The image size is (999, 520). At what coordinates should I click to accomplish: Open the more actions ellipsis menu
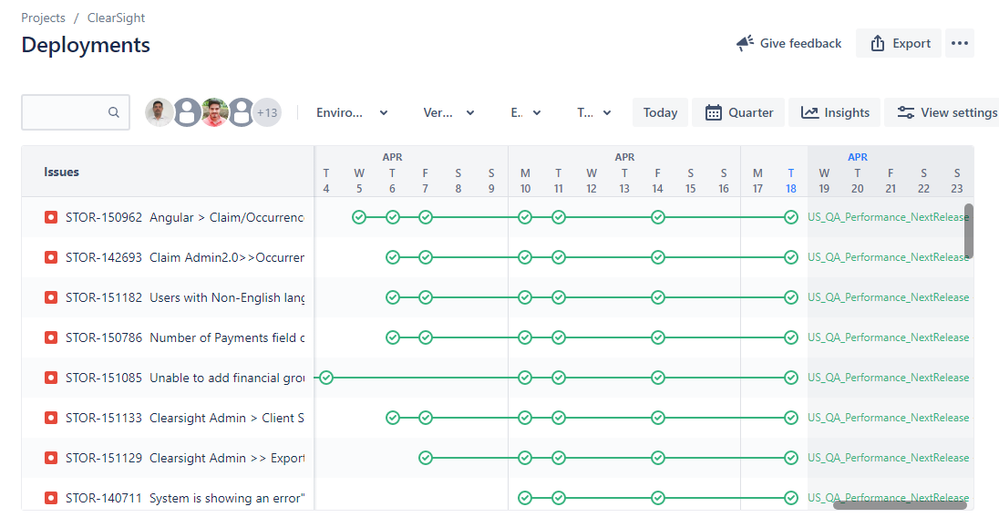(x=959, y=43)
